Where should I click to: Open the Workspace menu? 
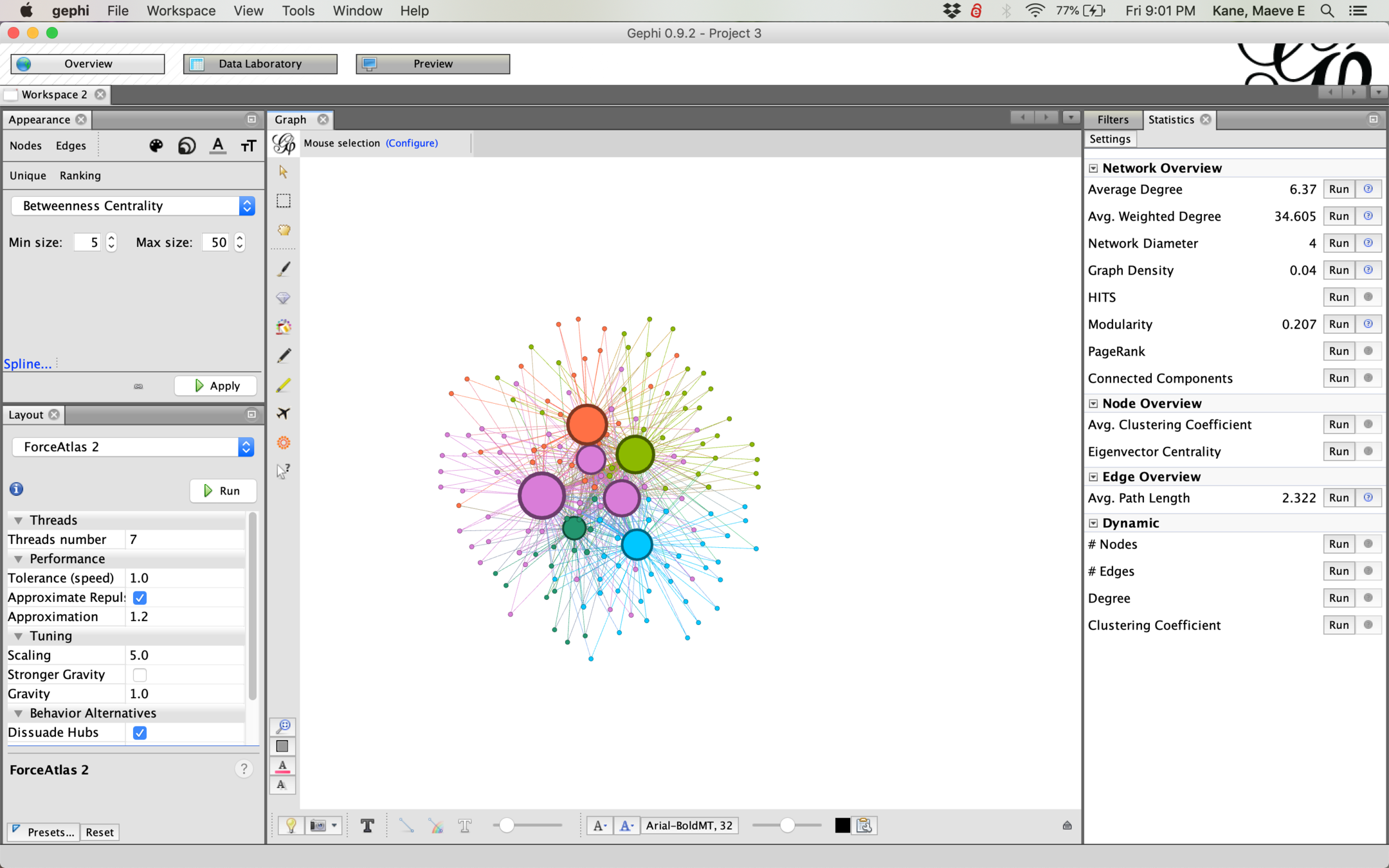pyautogui.click(x=181, y=11)
